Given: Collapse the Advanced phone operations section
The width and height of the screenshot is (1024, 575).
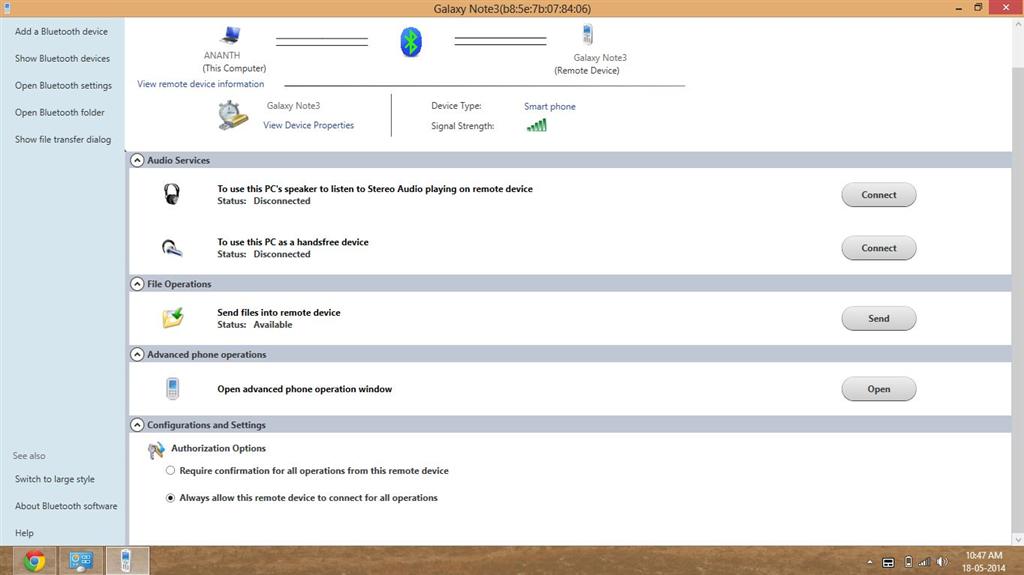Looking at the screenshot, I should point(137,354).
